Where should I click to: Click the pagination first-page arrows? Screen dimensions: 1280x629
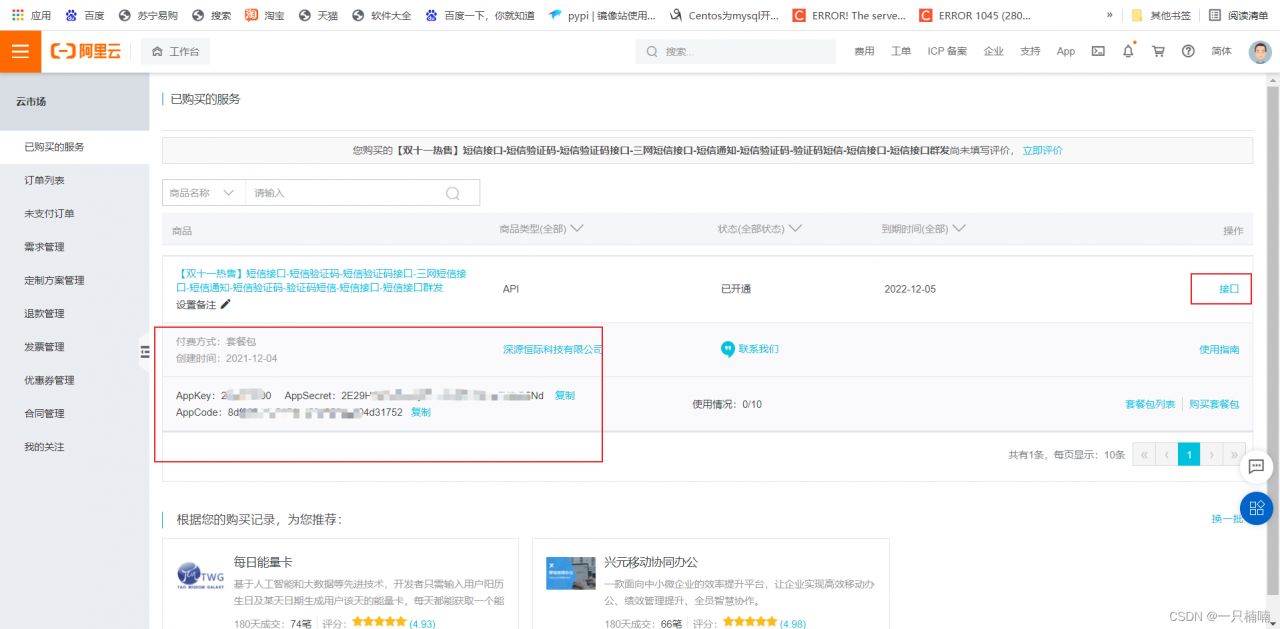coord(1143,455)
